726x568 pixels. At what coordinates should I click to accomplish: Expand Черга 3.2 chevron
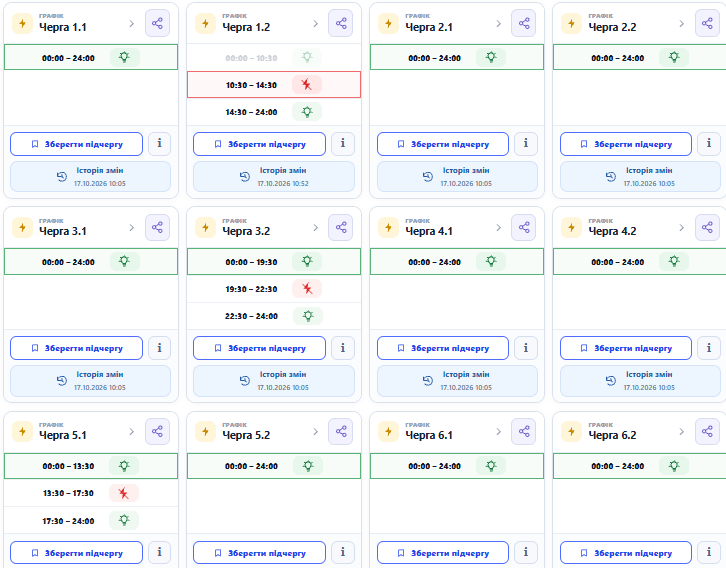tap(315, 228)
